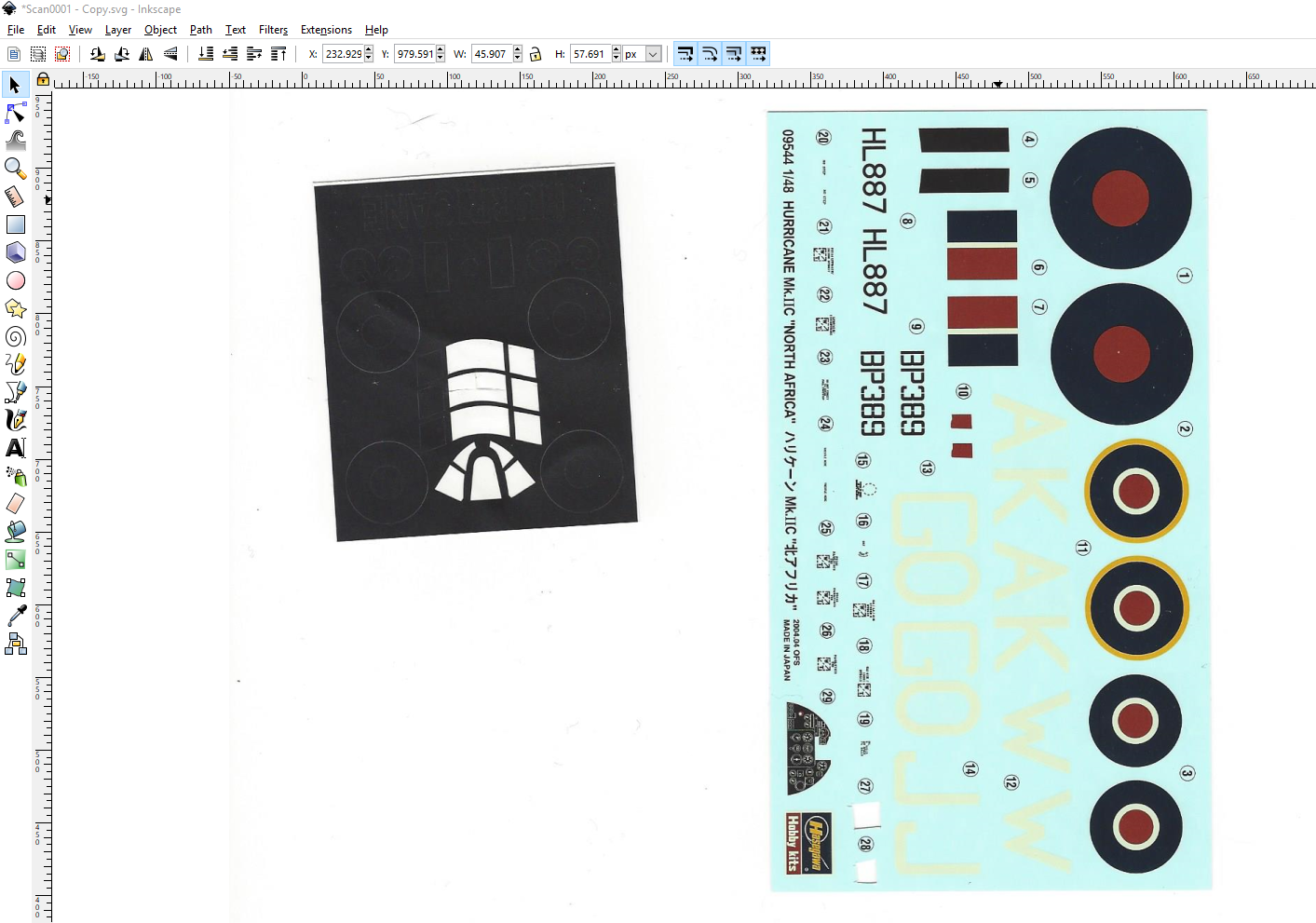Select the Connector diagram tool
This screenshot has width=1316, height=923.
click(15, 644)
